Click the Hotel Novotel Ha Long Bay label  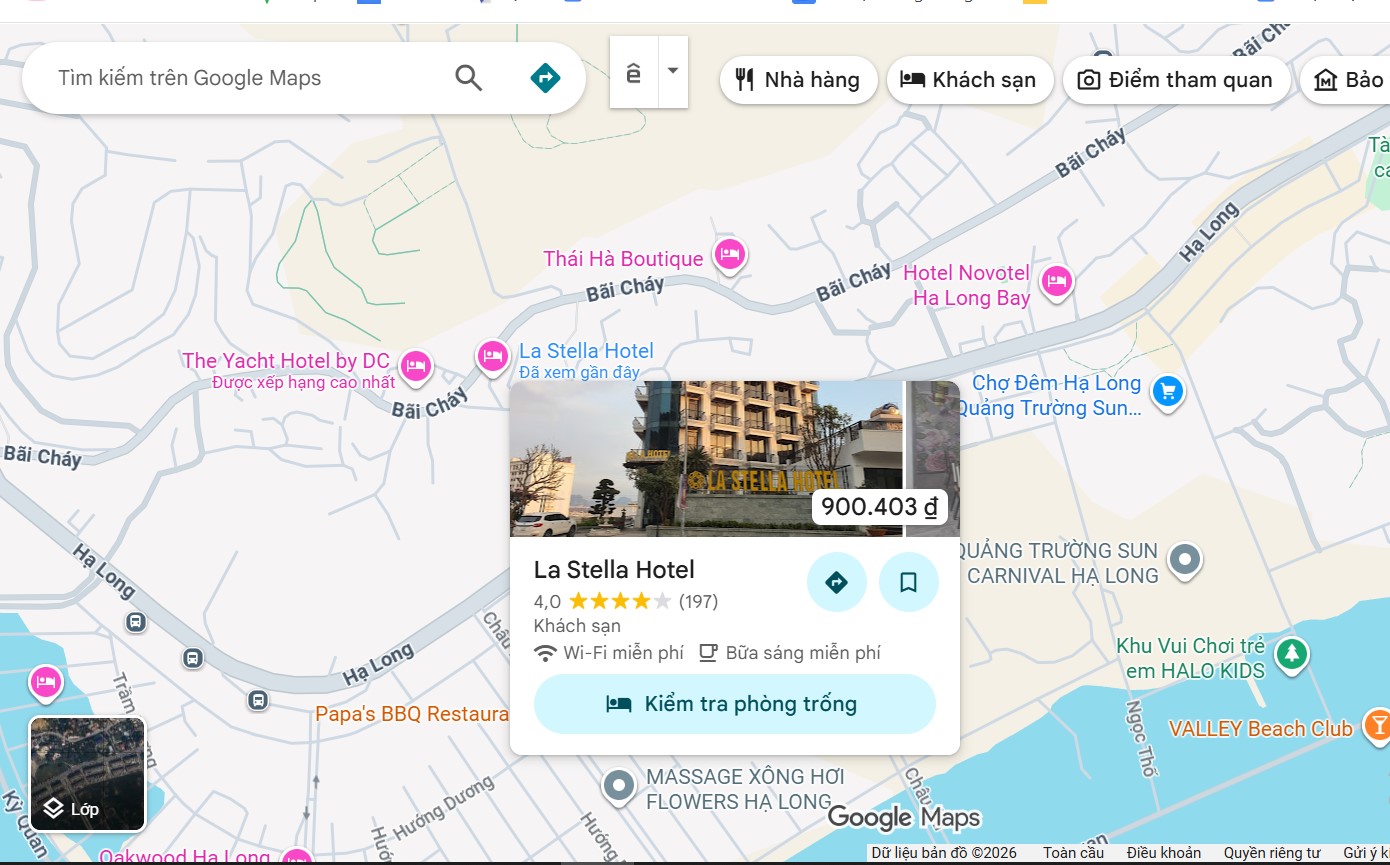click(966, 285)
